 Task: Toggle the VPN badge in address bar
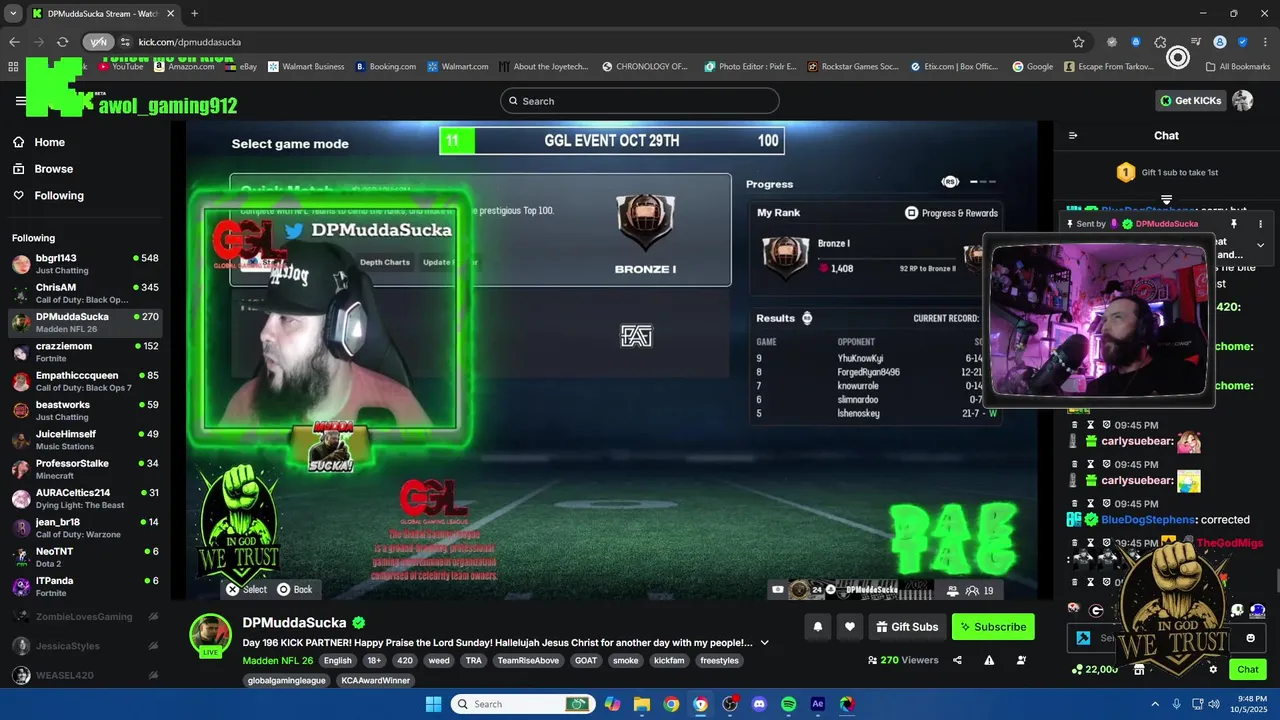click(x=98, y=42)
